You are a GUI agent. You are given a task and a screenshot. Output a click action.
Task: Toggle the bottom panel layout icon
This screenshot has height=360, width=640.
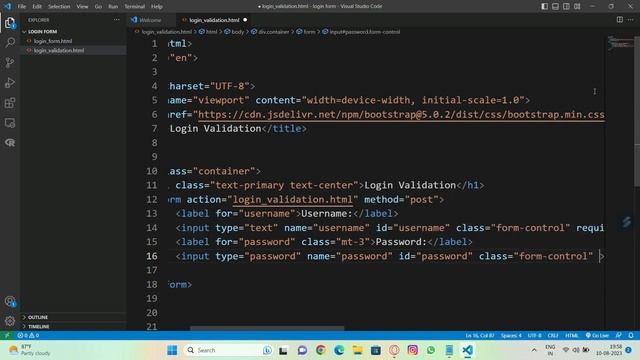point(556,6)
